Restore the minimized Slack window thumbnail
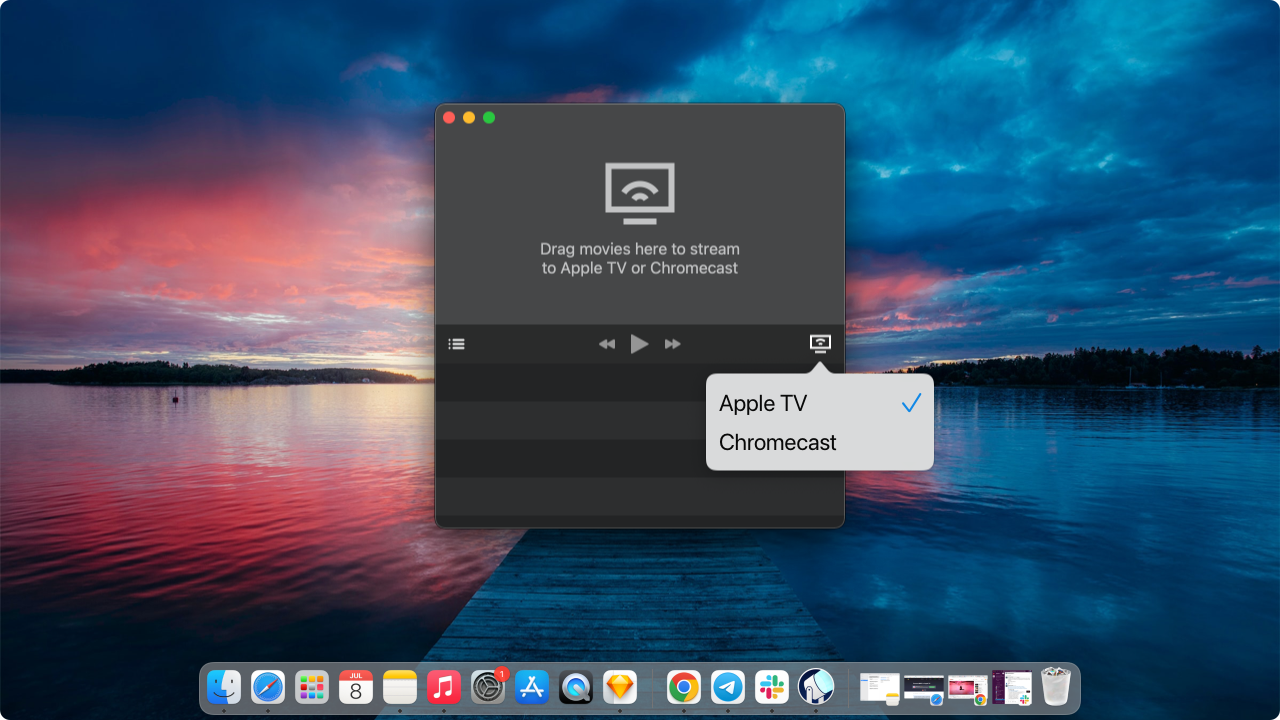This screenshot has height=720, width=1280. [x=1012, y=688]
